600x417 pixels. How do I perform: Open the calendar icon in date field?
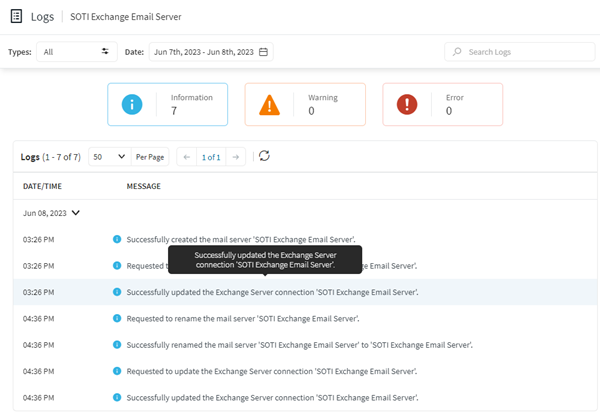coord(265,52)
